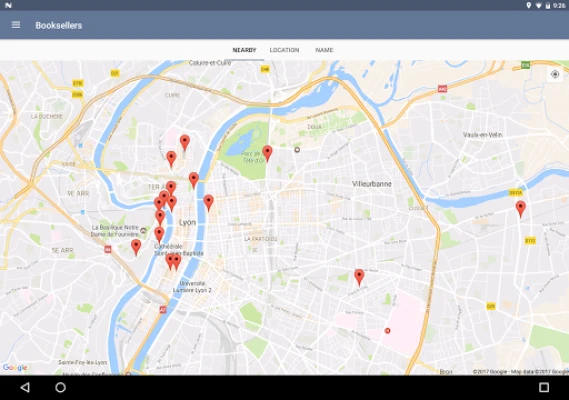
Task: Click the Villeurbanne map label
Action: click(x=372, y=184)
